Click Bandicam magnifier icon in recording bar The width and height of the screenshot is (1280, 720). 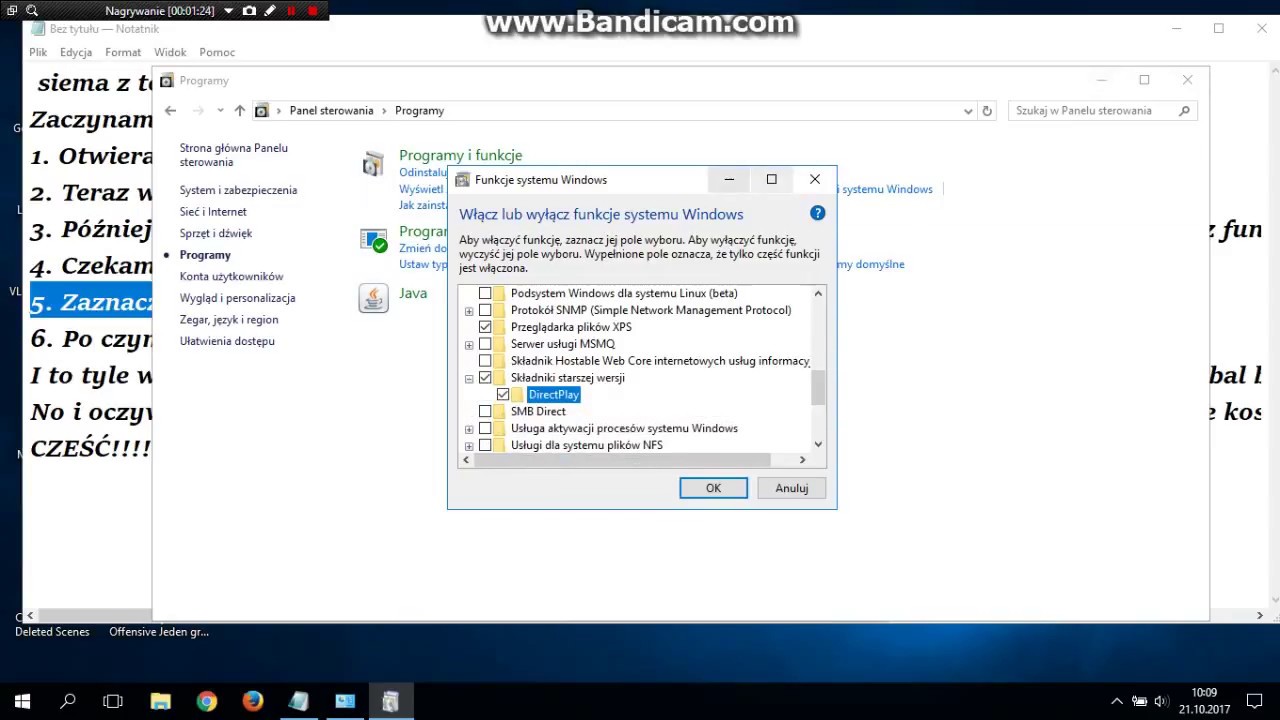(32, 11)
